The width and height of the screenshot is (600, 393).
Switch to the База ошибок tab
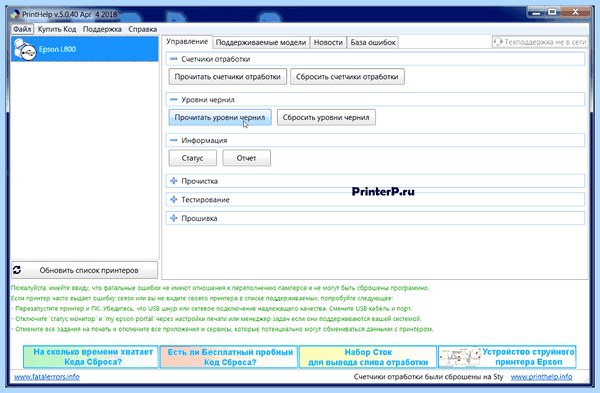(373, 42)
